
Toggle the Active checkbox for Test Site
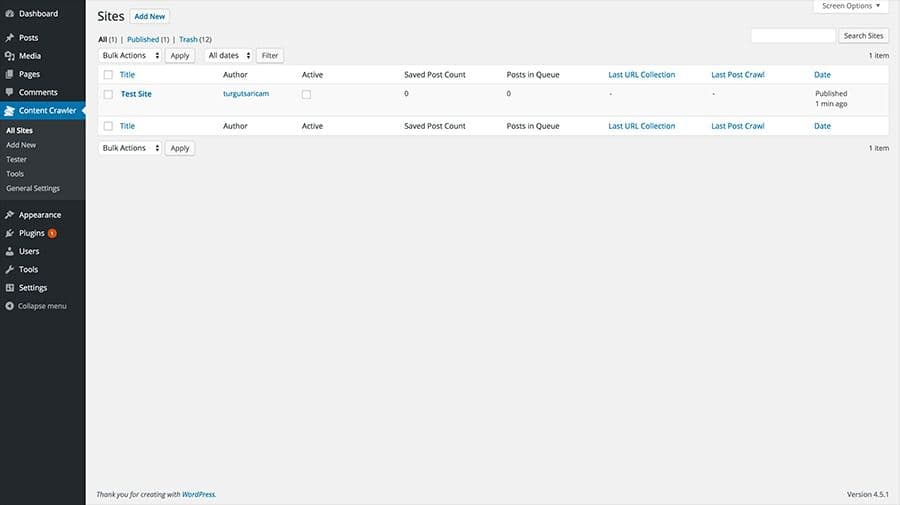coord(307,94)
